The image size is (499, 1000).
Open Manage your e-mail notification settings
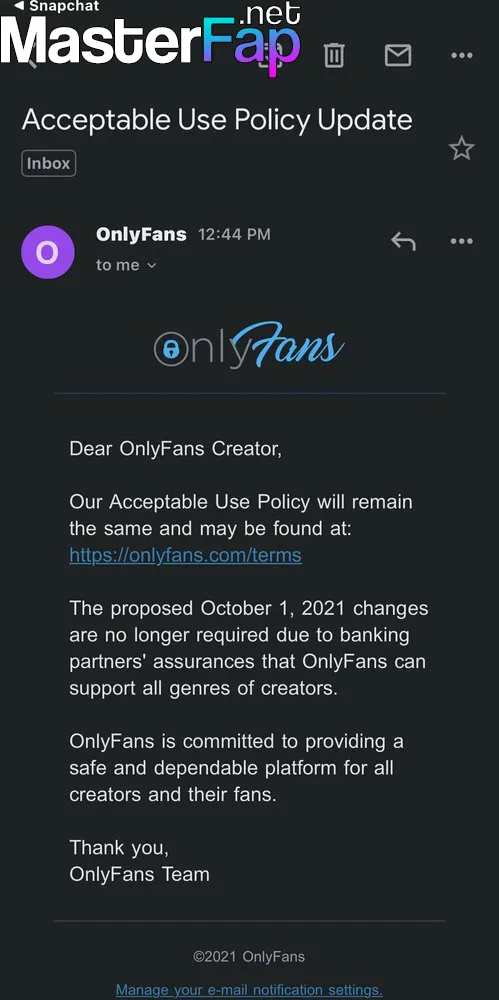(x=249, y=990)
